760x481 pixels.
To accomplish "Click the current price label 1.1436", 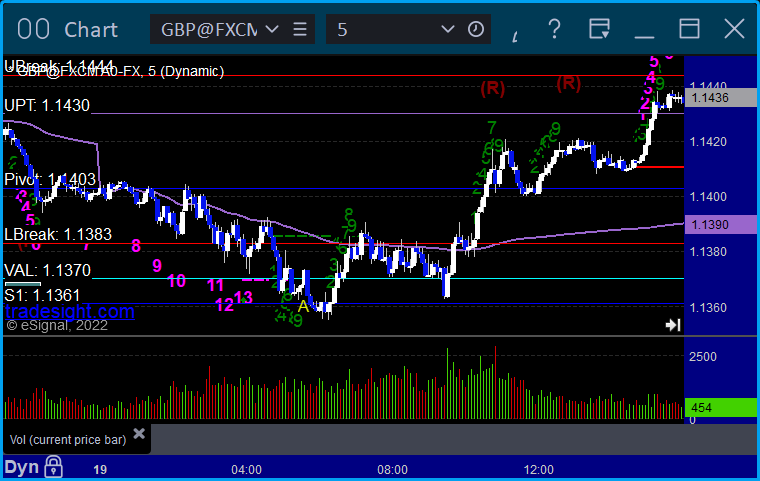I will tap(720, 97).
